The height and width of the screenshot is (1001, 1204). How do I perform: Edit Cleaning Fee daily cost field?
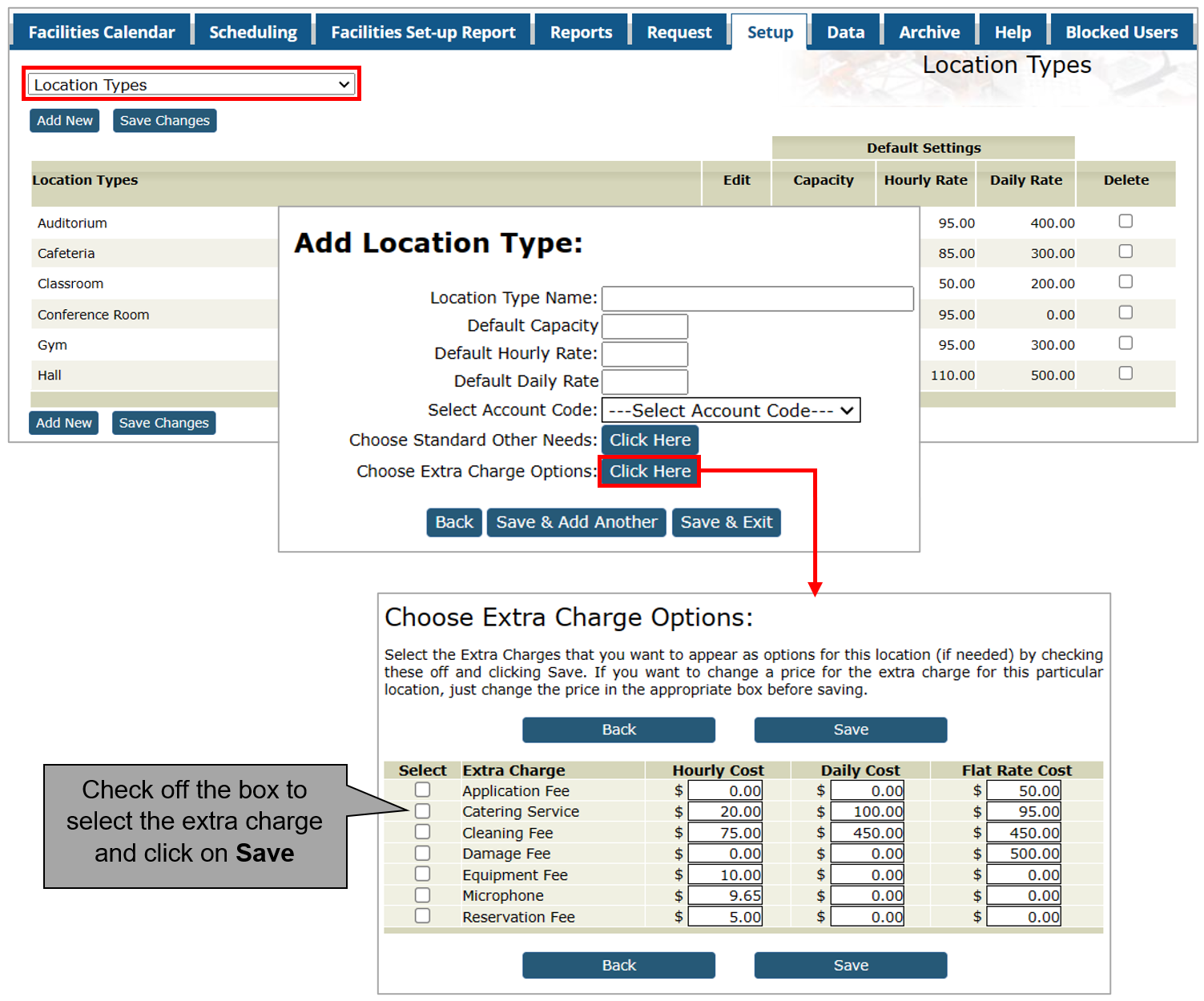[x=868, y=833]
